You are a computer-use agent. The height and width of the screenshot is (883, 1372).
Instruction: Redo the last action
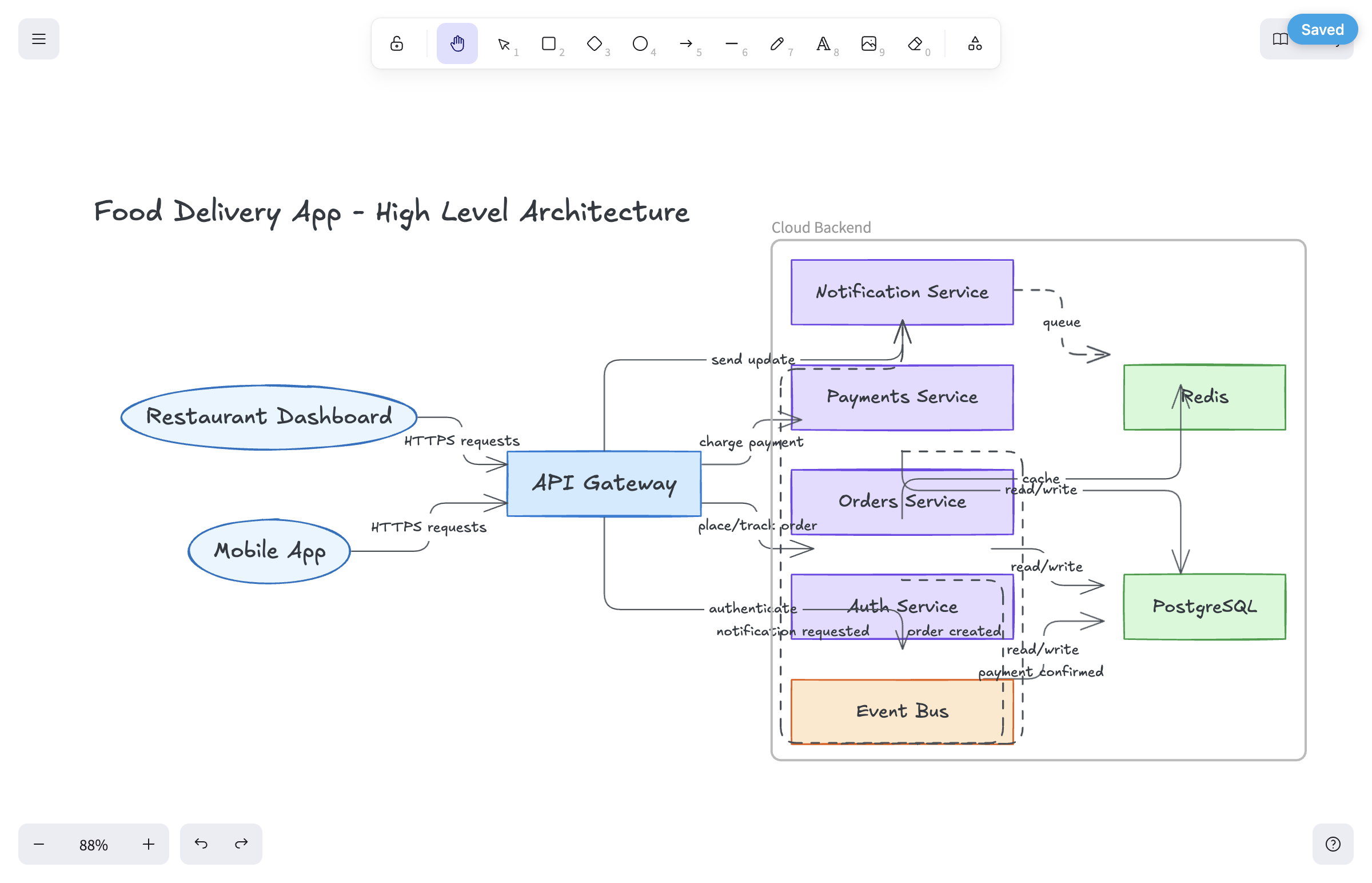(241, 844)
